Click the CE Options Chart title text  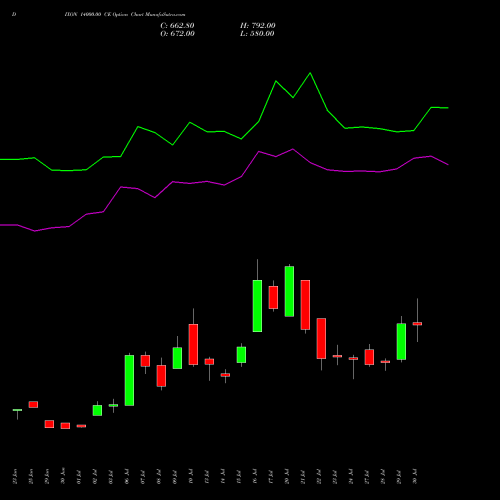125,15
